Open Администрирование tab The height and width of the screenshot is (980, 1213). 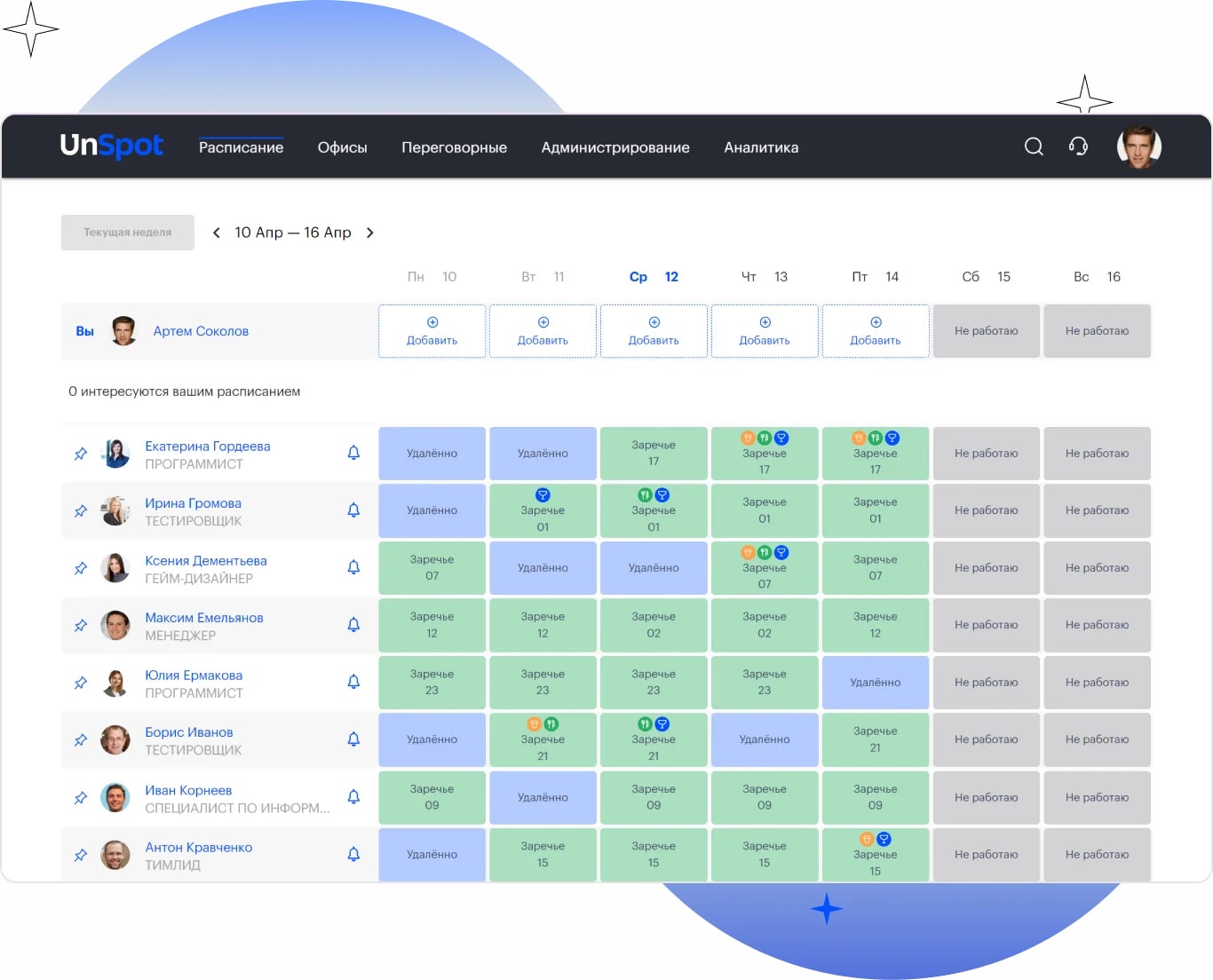pos(615,147)
